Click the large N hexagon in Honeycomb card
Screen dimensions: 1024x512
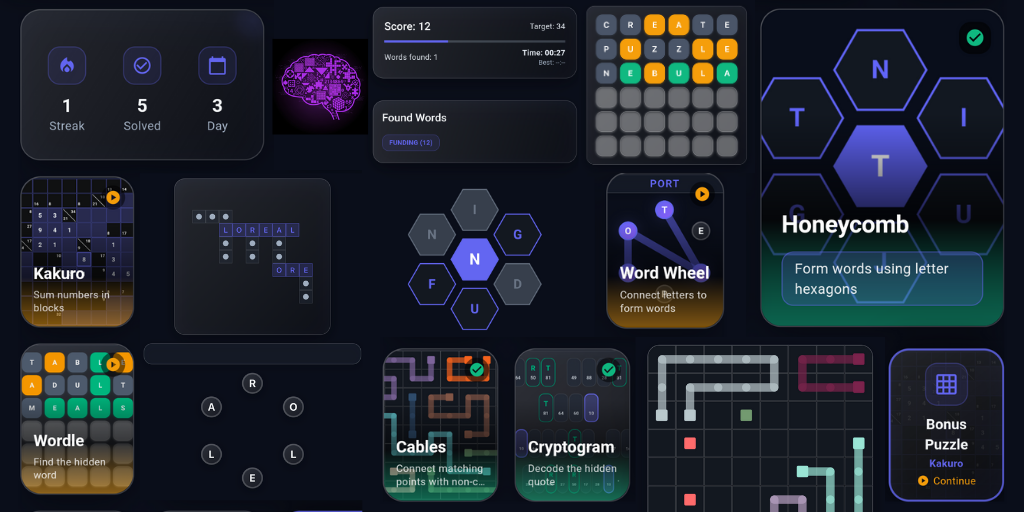click(880, 69)
